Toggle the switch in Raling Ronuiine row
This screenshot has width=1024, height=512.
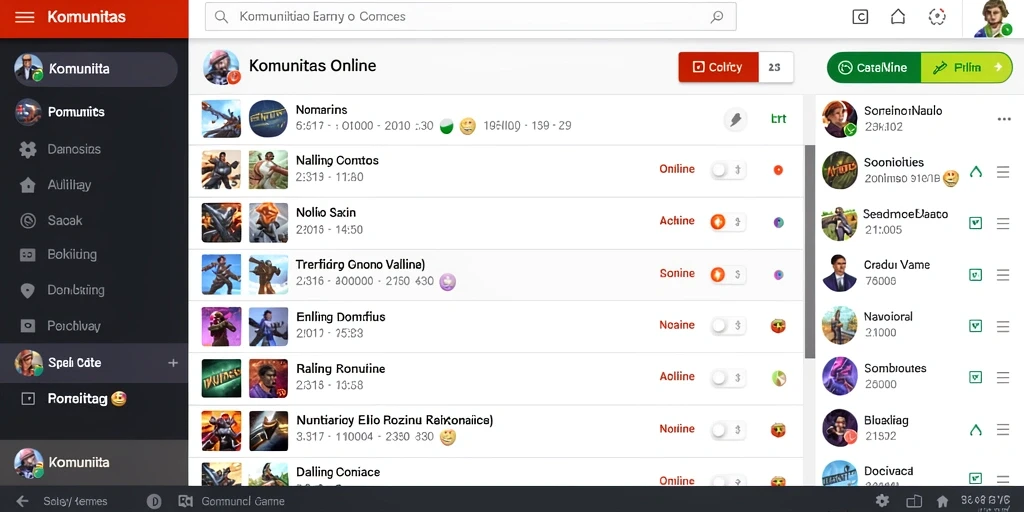[x=728, y=377]
